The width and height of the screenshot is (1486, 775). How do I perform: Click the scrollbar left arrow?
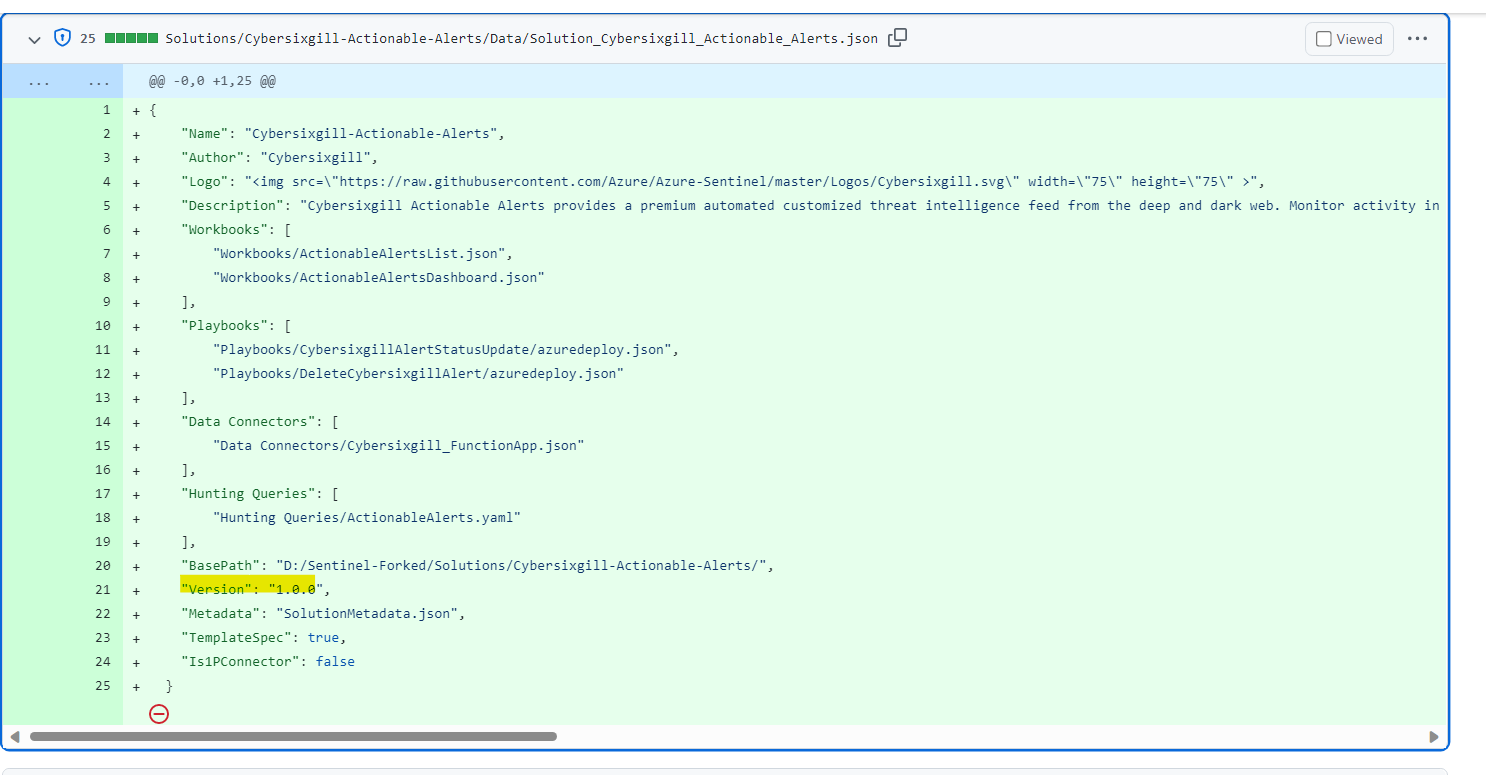pos(14,737)
